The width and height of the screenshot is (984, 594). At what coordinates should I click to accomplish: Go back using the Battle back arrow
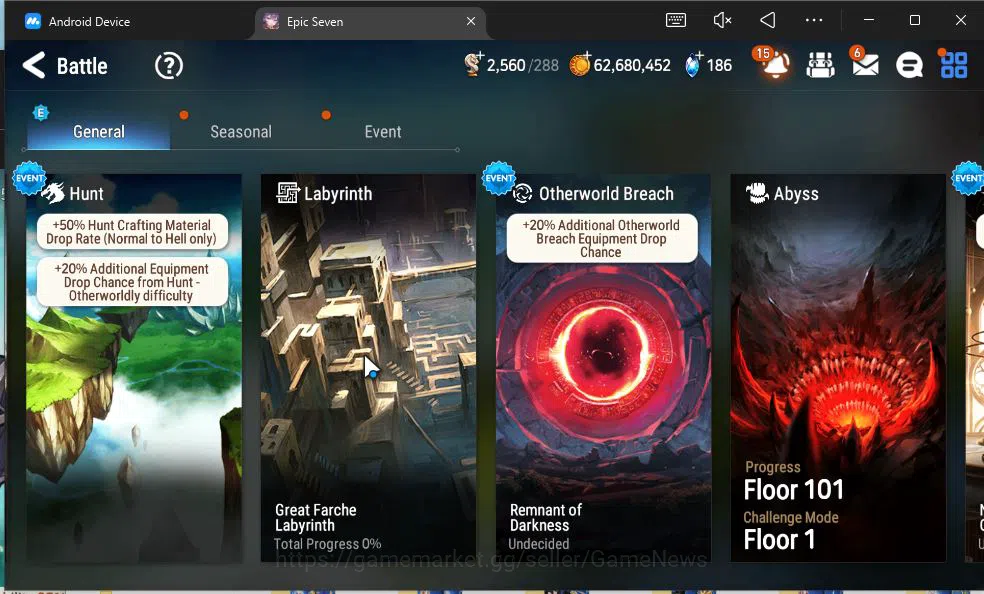(x=34, y=65)
